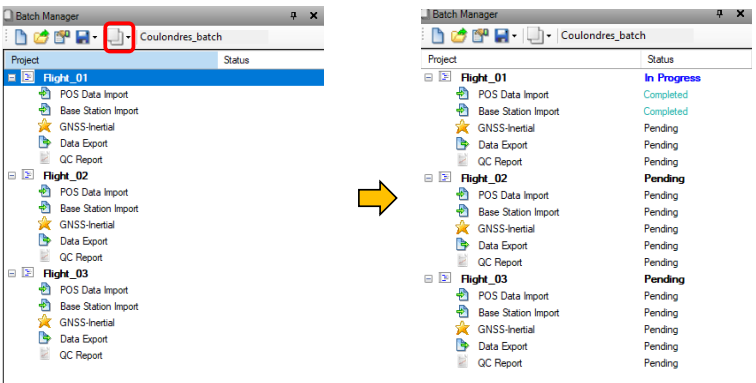756x383 pixels.
Task: Pin the left Batch Manager panel
Action: pyautogui.click(x=293, y=16)
